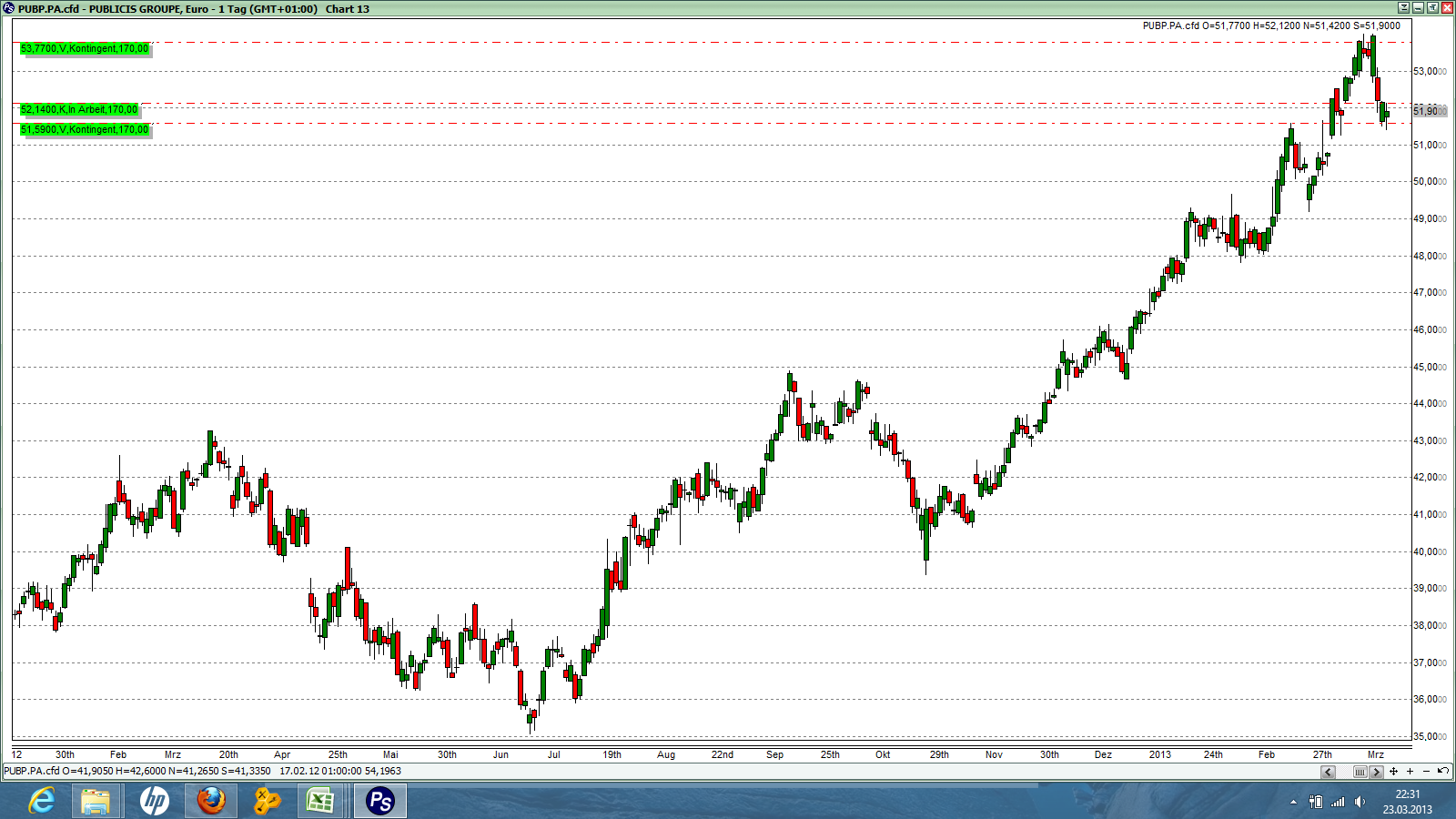Switch to Excel on the taskbar
Image resolution: width=1456 pixels, height=819 pixels.
319,801
